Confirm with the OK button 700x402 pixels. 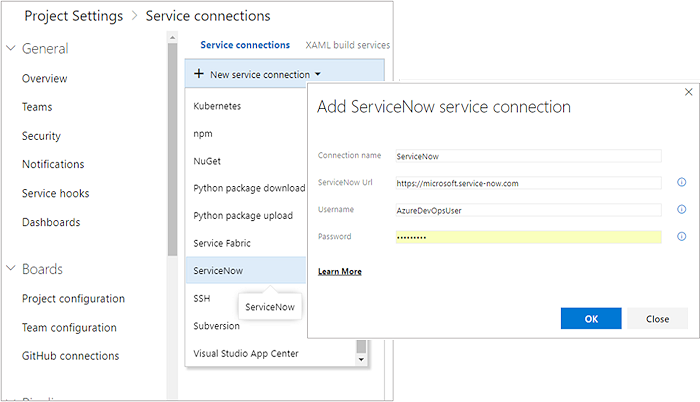(591, 318)
